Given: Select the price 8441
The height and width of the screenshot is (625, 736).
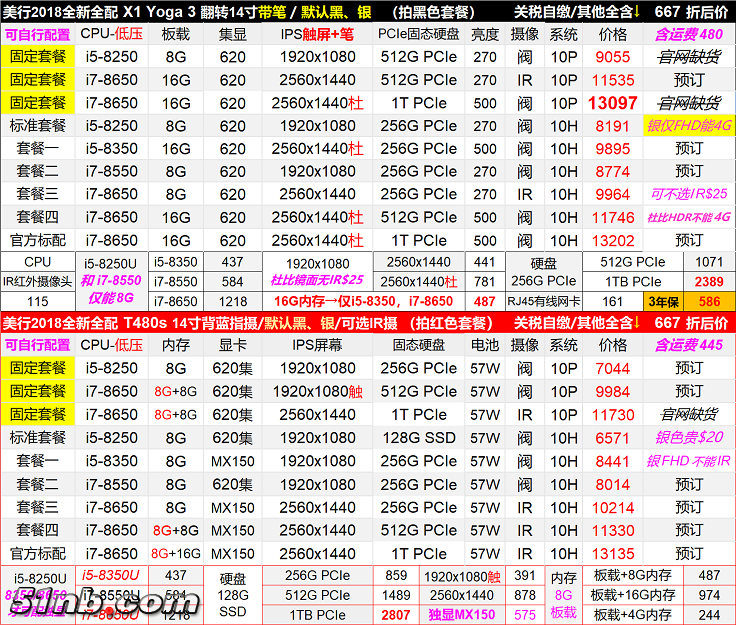Looking at the screenshot, I should point(613,461).
